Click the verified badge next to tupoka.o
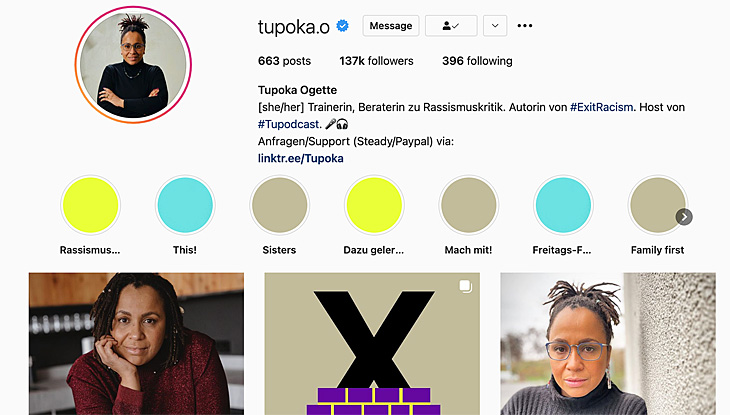730x415 pixels. pyautogui.click(x=343, y=26)
